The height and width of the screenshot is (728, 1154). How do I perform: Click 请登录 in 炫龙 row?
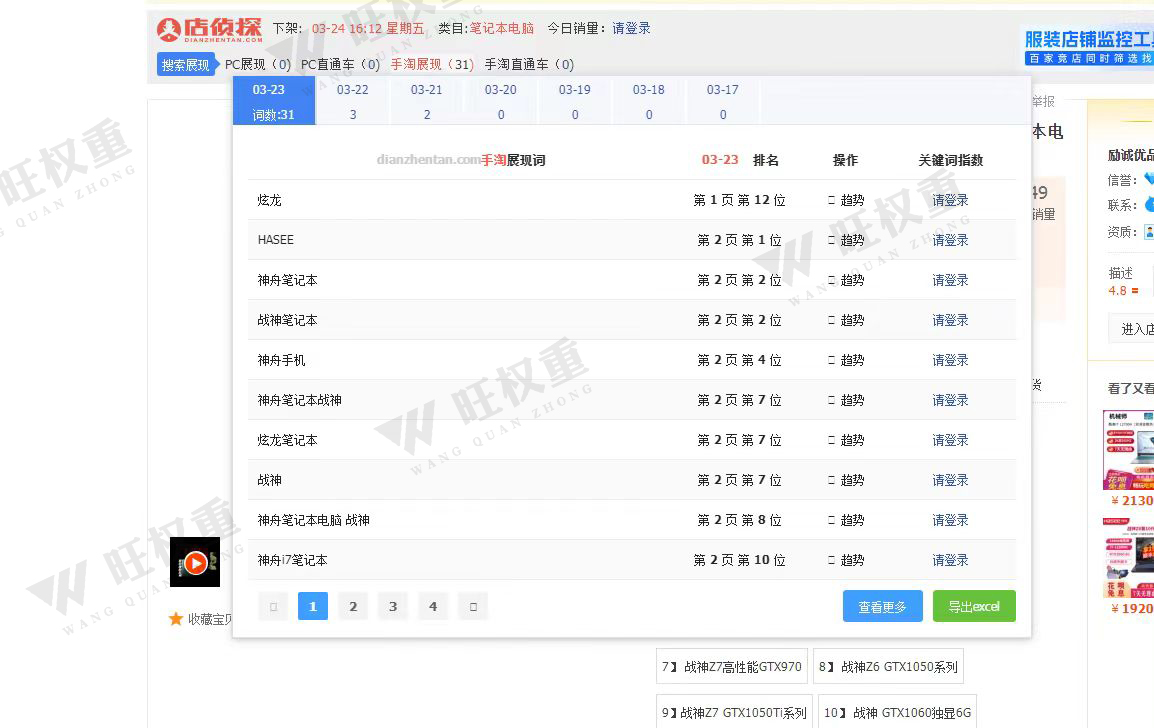click(x=950, y=200)
